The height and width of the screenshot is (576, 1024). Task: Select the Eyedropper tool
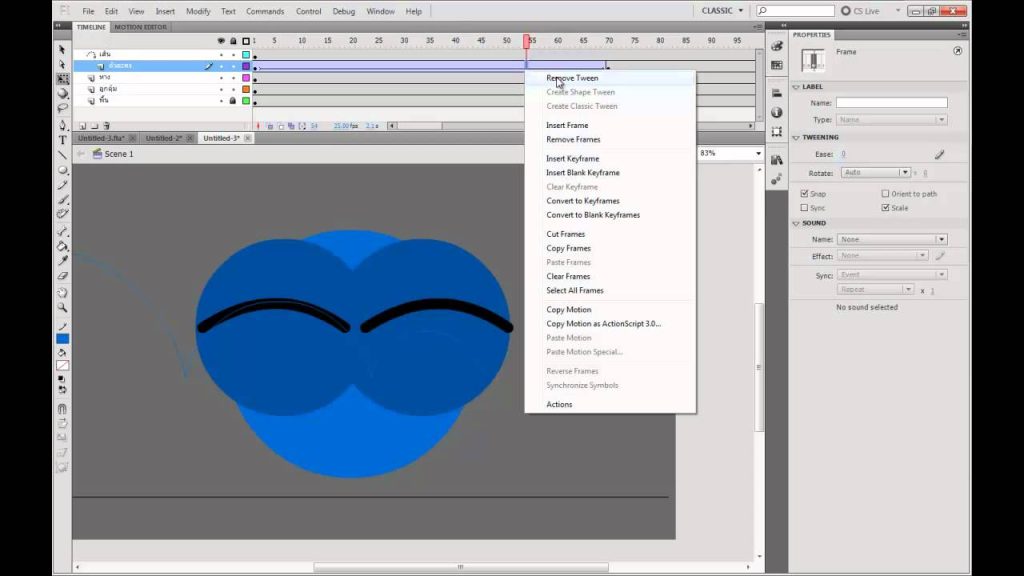(x=62, y=261)
